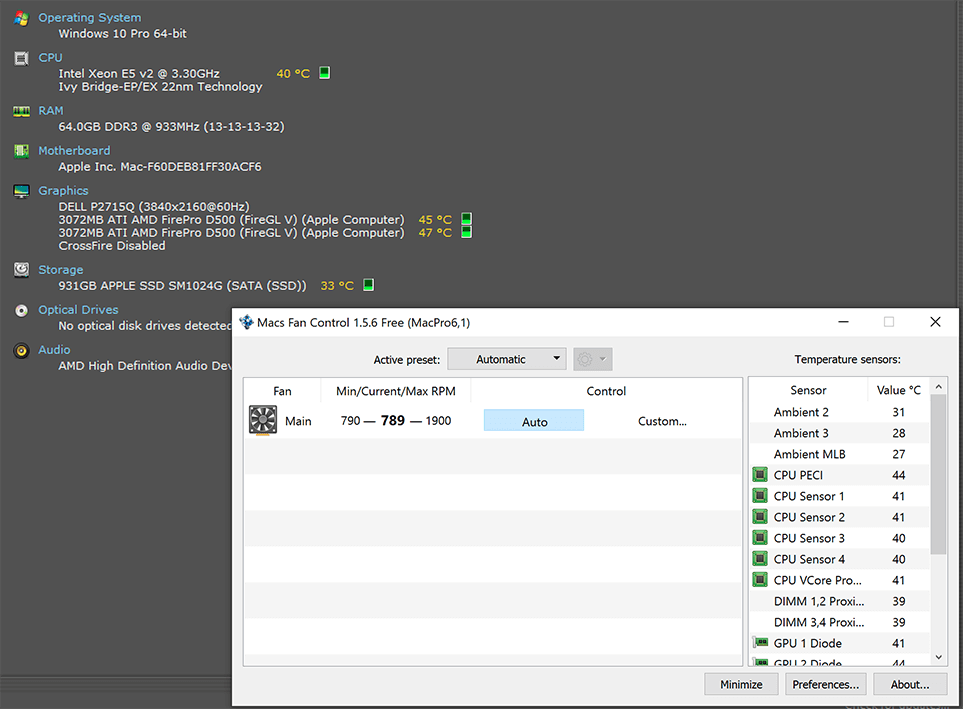Click the CPU PECI sensor chip icon
963x709 pixels.
[760, 475]
